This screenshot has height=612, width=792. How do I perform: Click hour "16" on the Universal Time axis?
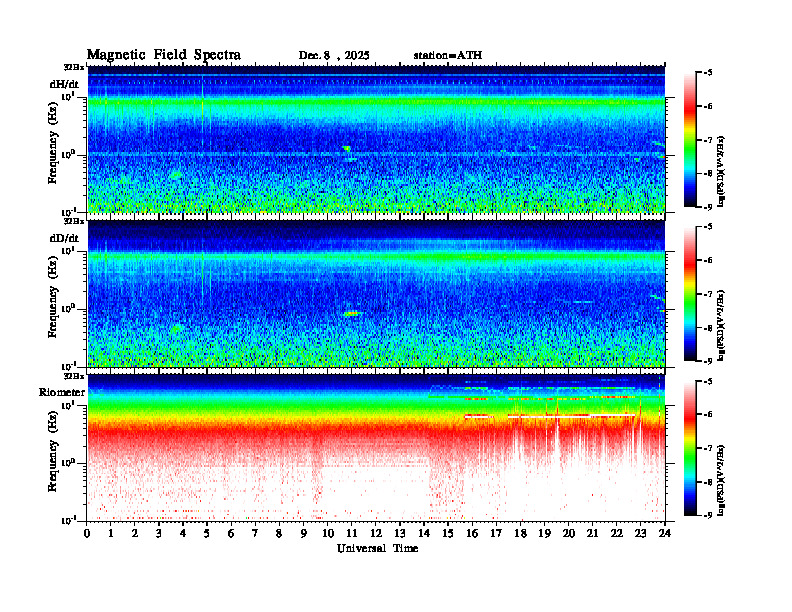point(472,534)
